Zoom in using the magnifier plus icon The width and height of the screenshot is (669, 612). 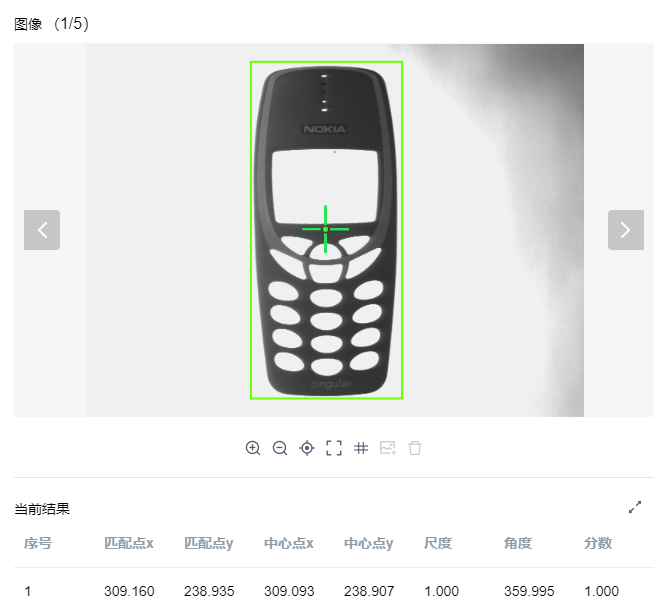[x=253, y=448]
